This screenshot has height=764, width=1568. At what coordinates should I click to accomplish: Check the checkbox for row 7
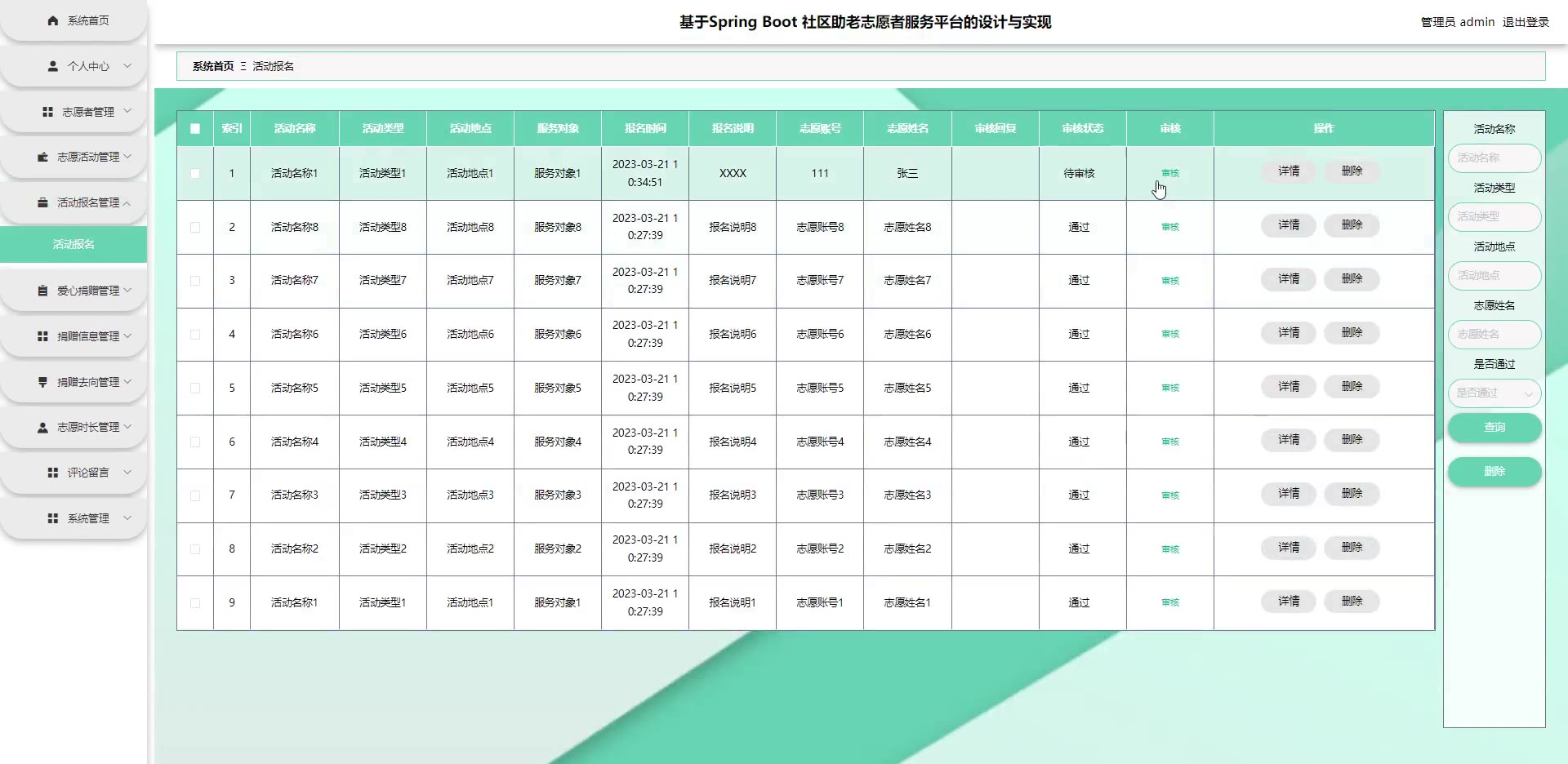tap(195, 495)
